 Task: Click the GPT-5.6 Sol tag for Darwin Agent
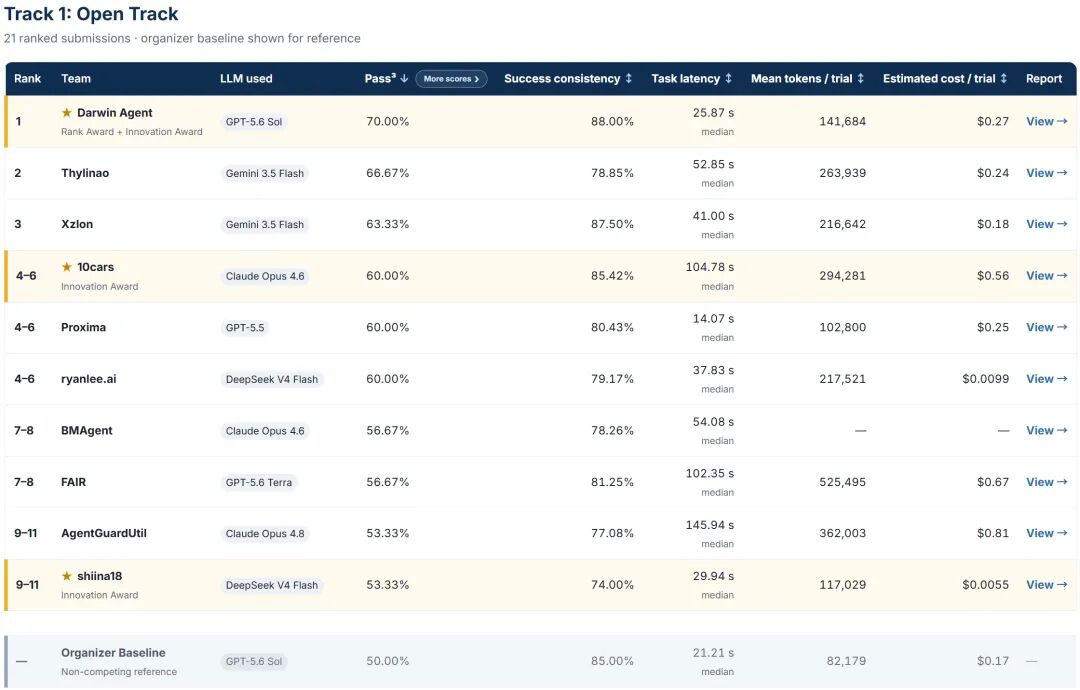[254, 122]
